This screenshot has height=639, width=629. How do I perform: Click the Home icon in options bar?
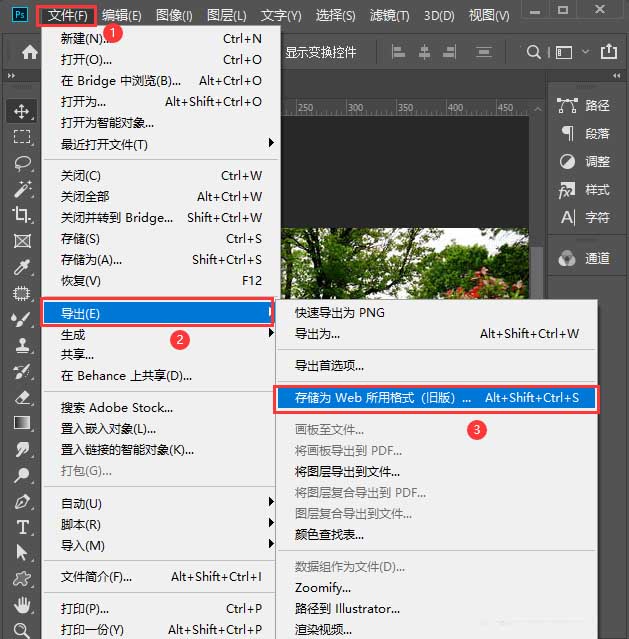pos(30,52)
